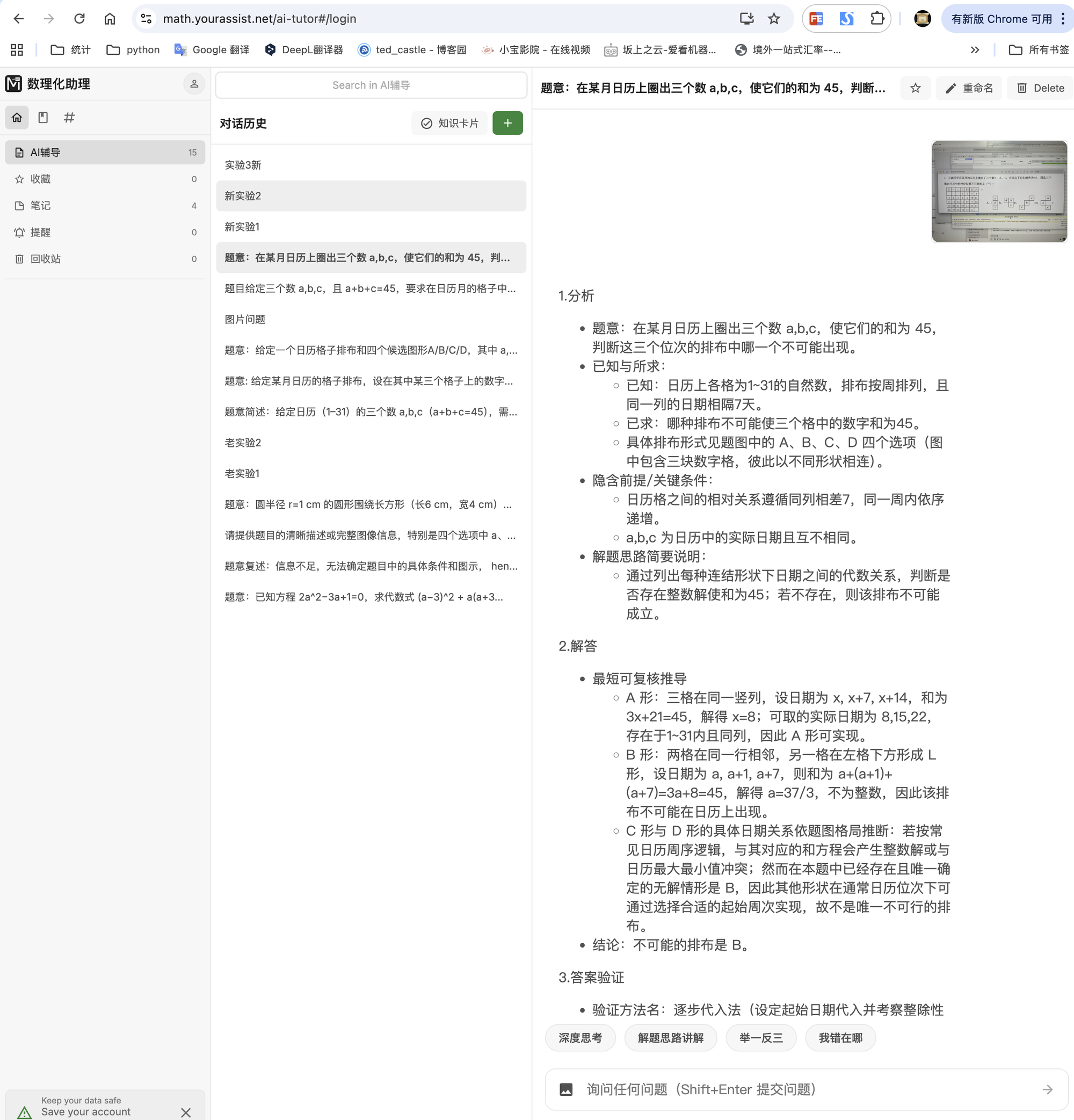Click the user profile icon in sidebar header
The image size is (1074, 1120).
[194, 84]
